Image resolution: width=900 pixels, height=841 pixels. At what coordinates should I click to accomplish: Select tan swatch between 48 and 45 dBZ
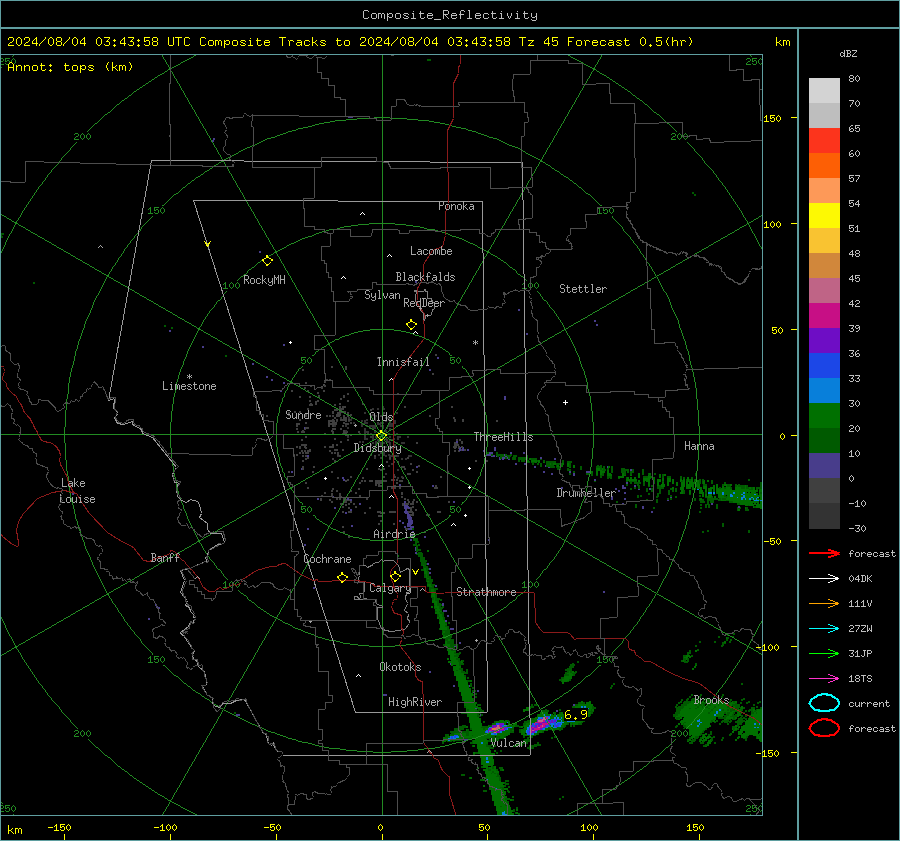(x=824, y=265)
